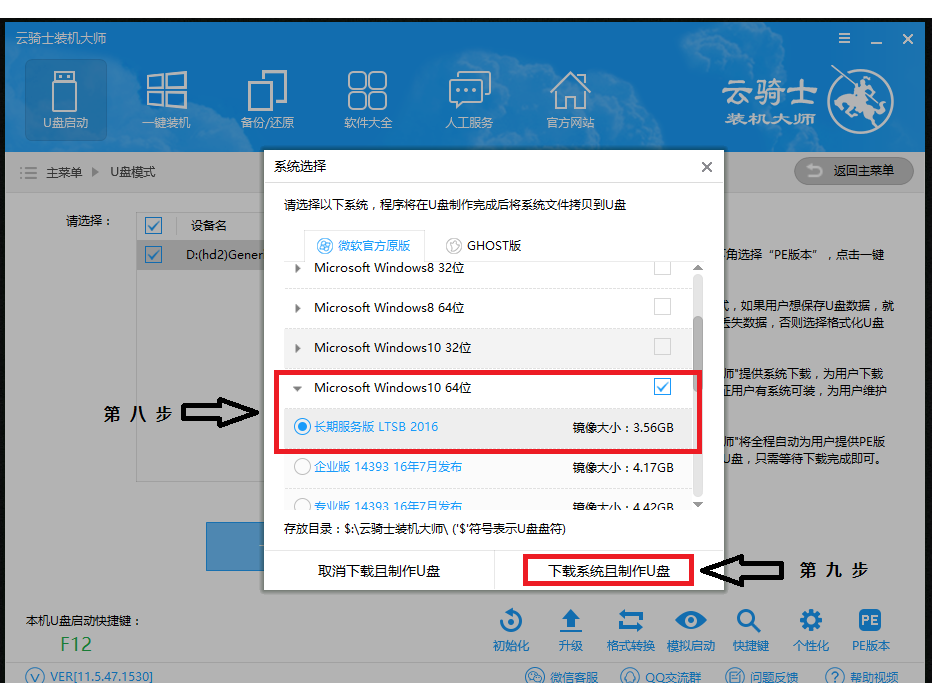
Task: Click the F12 hotkey text
Action: pyautogui.click(x=76, y=644)
